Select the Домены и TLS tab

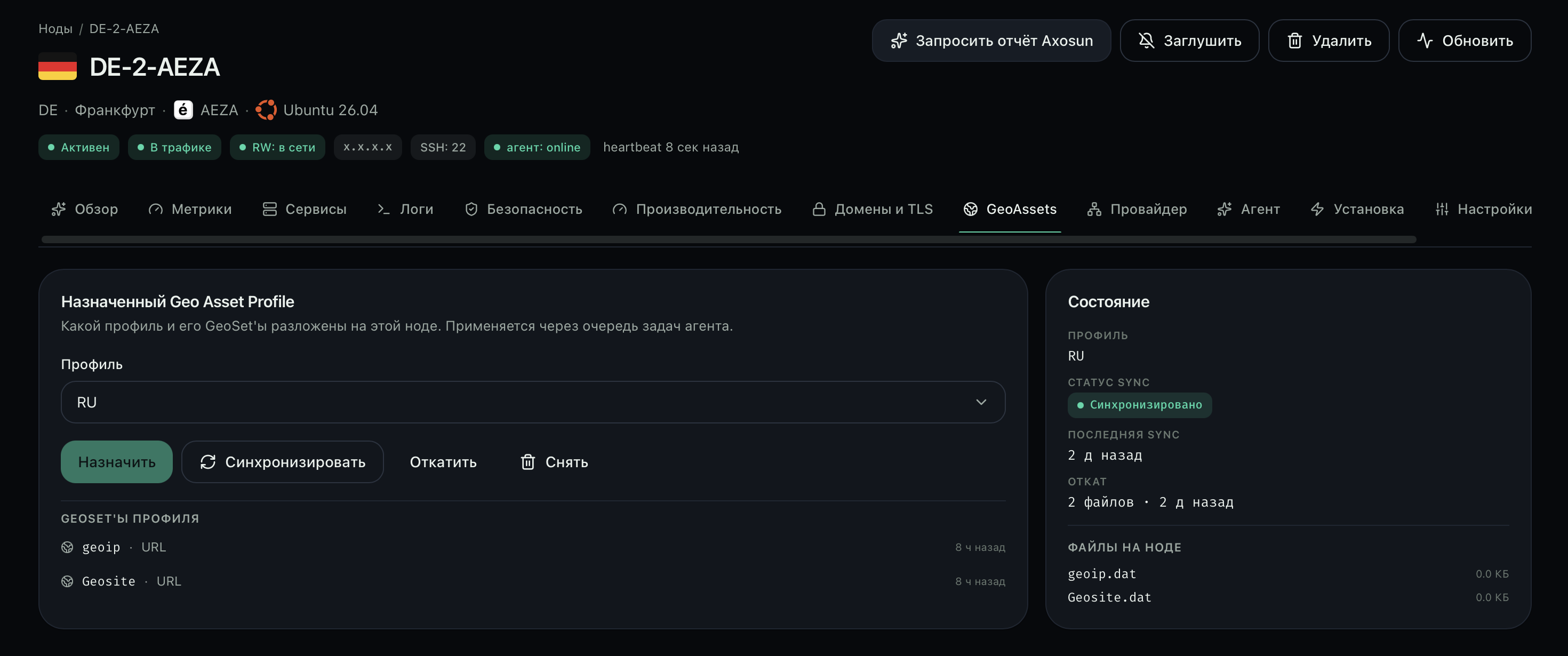click(872, 210)
